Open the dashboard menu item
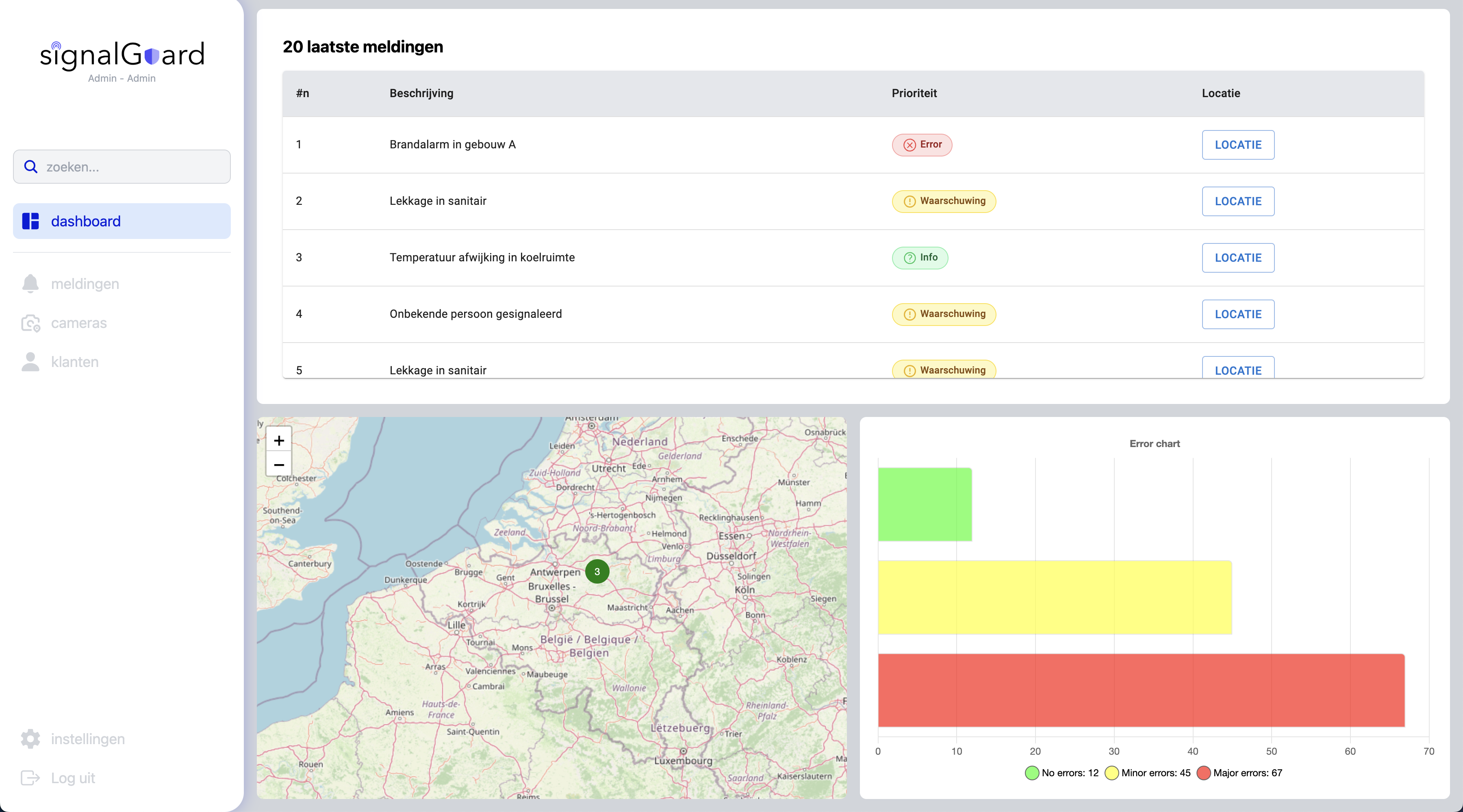This screenshot has height=812, width=1463. (122, 221)
